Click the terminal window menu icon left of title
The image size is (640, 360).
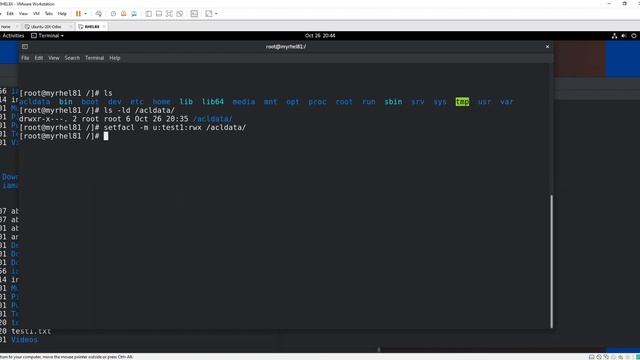point(25,47)
